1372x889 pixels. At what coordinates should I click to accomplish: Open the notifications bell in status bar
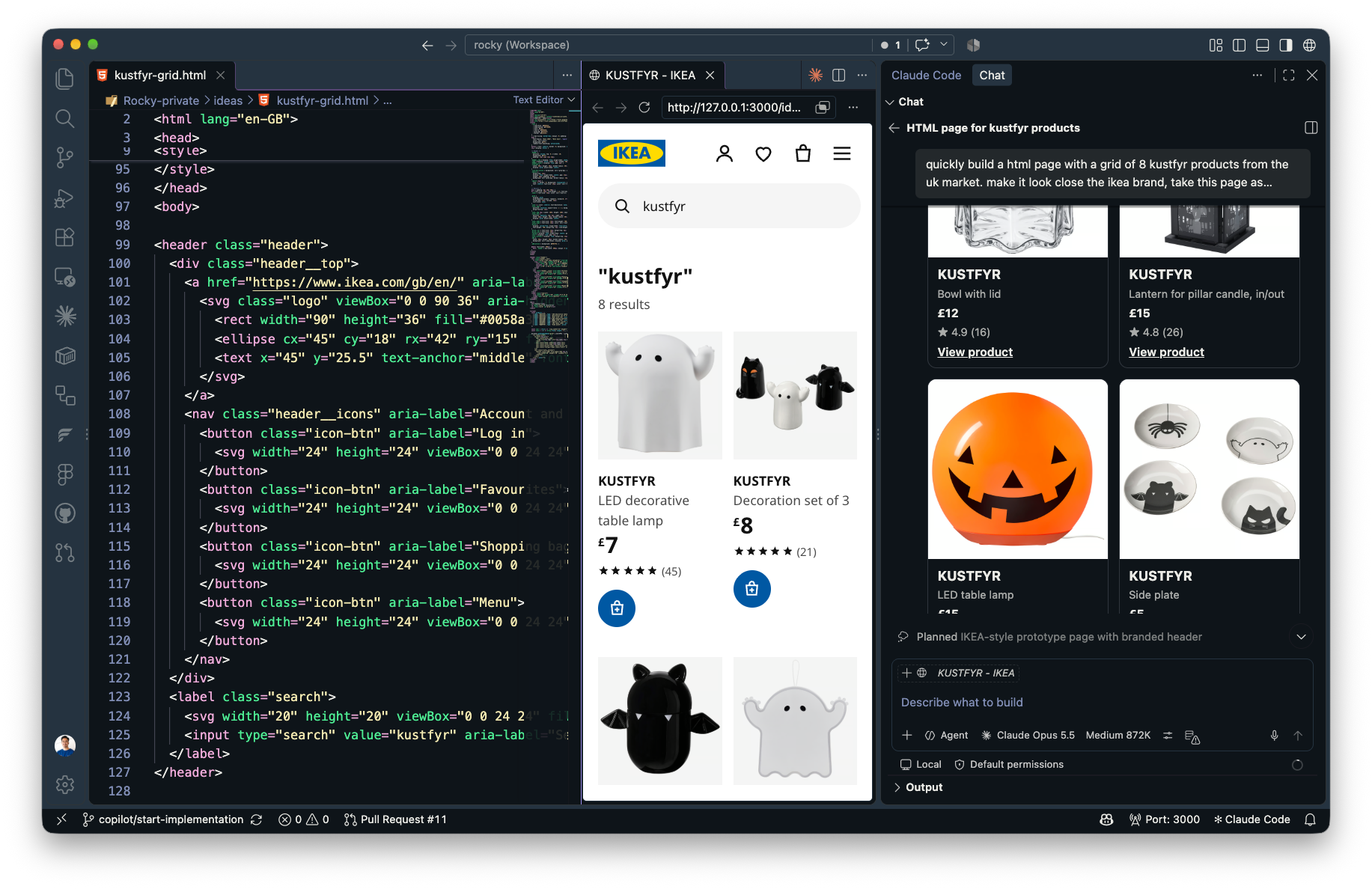click(x=1310, y=819)
